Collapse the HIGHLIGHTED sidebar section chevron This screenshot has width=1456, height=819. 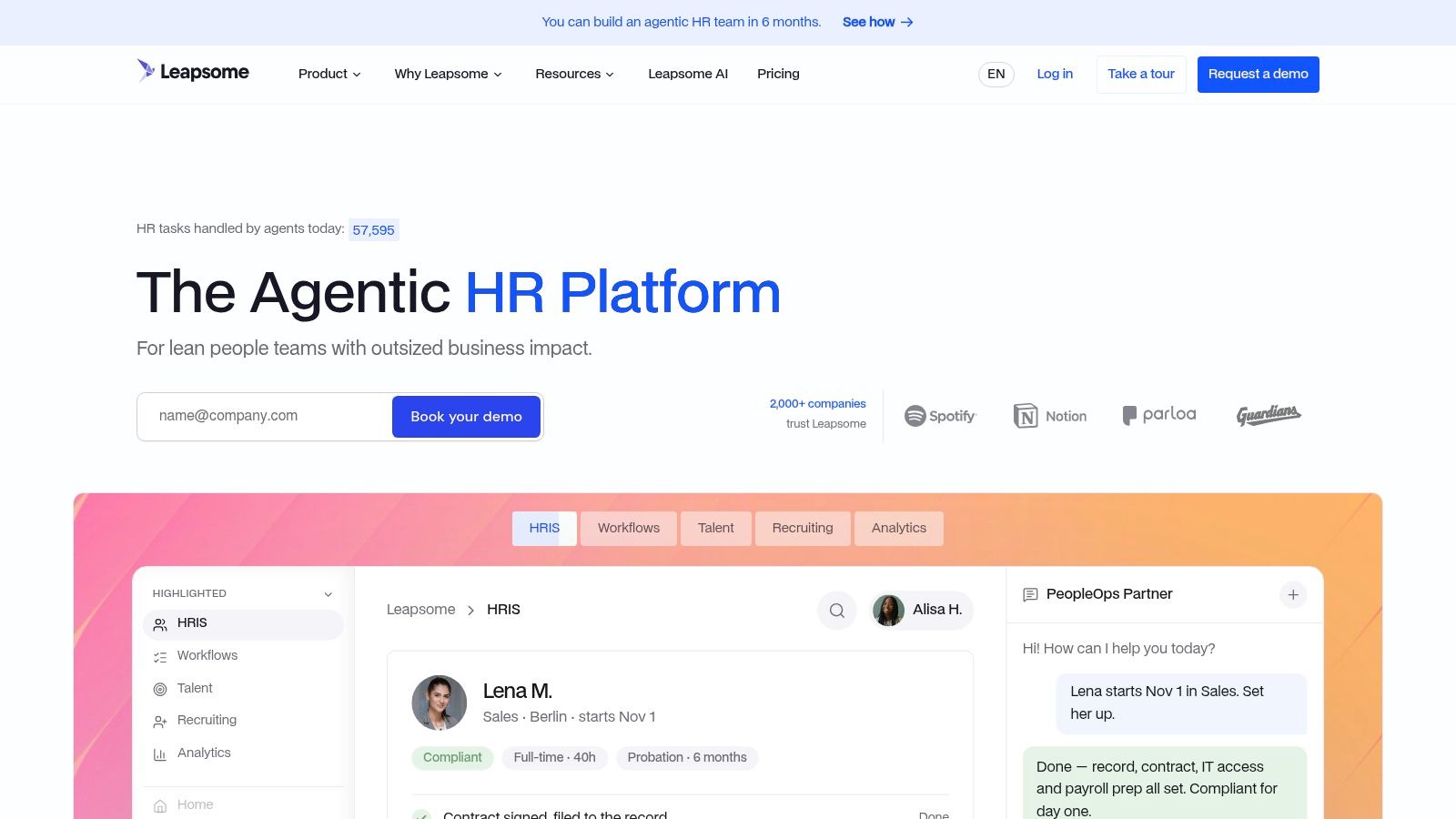(x=329, y=594)
